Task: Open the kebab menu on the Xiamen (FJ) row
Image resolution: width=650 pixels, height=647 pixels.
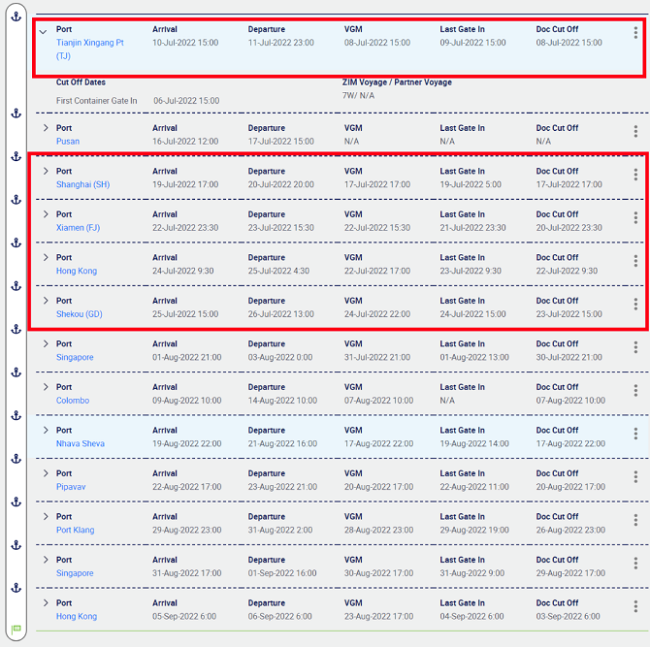Action: 635,218
